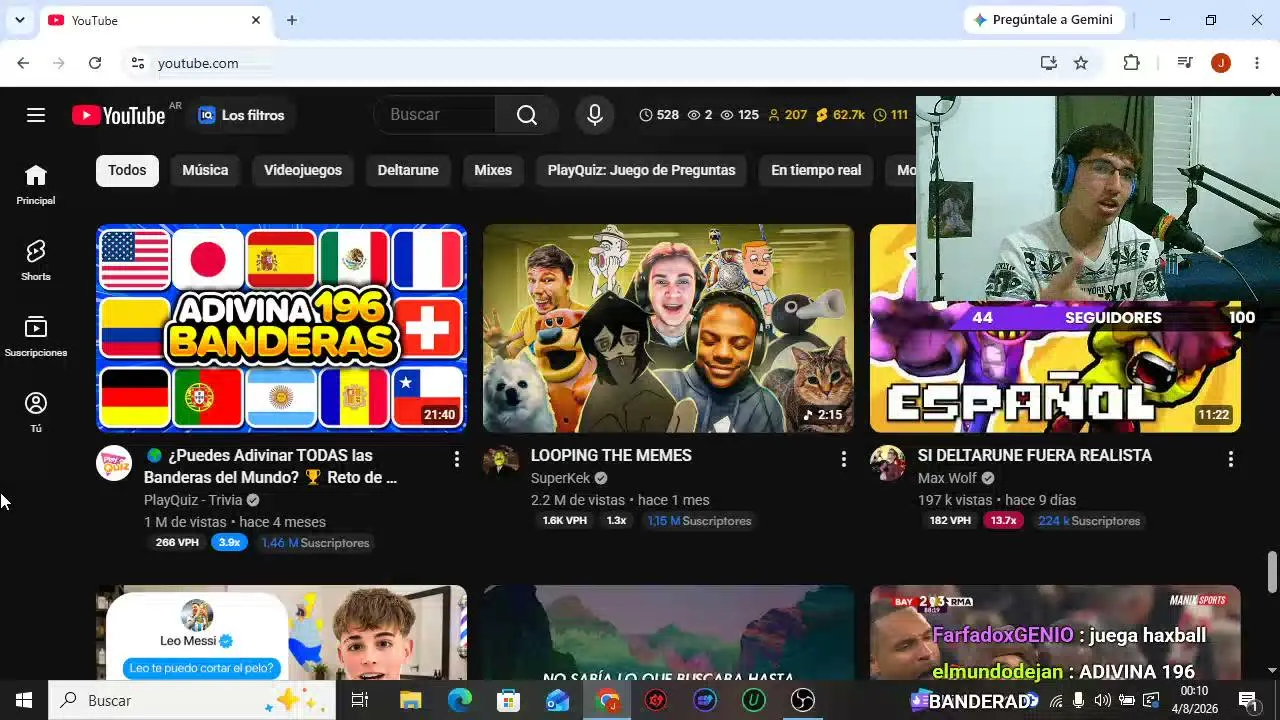This screenshot has height=720, width=1280.
Task: Click the 1.6K VPH stat badge
Action: pyautogui.click(x=565, y=521)
